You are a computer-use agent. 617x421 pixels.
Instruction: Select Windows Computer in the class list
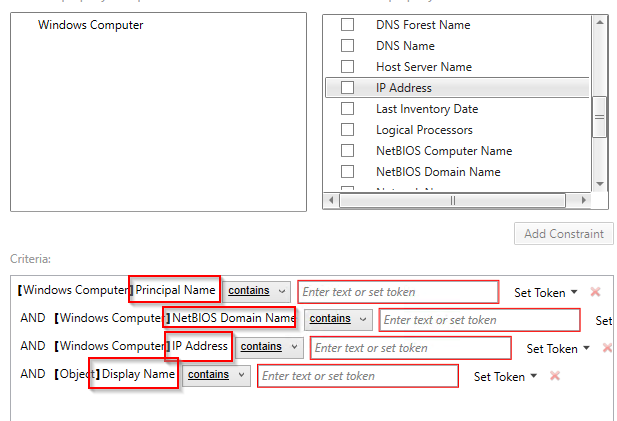pos(91,25)
